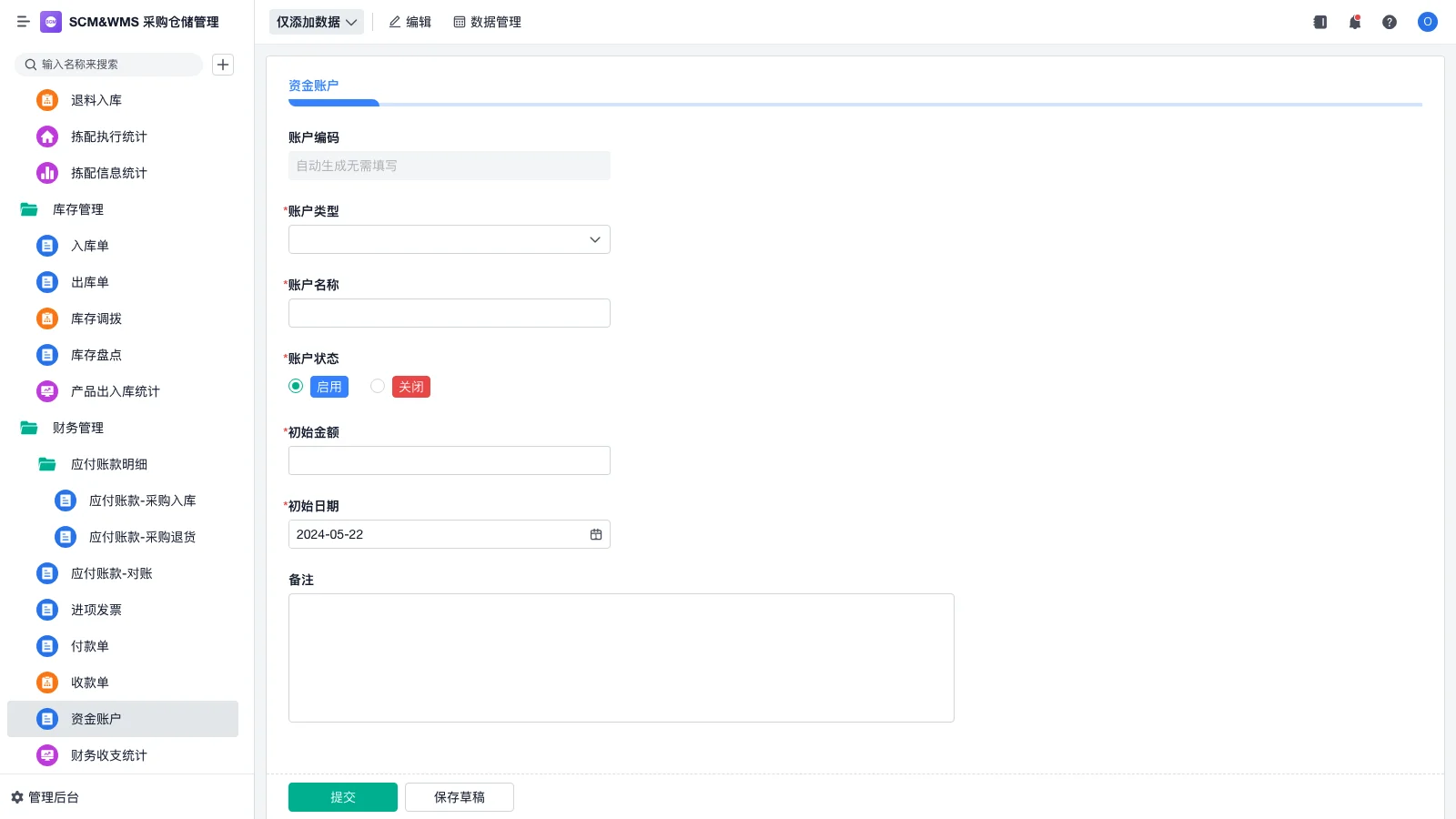Click the 库存调拨 orange icon

[47, 318]
